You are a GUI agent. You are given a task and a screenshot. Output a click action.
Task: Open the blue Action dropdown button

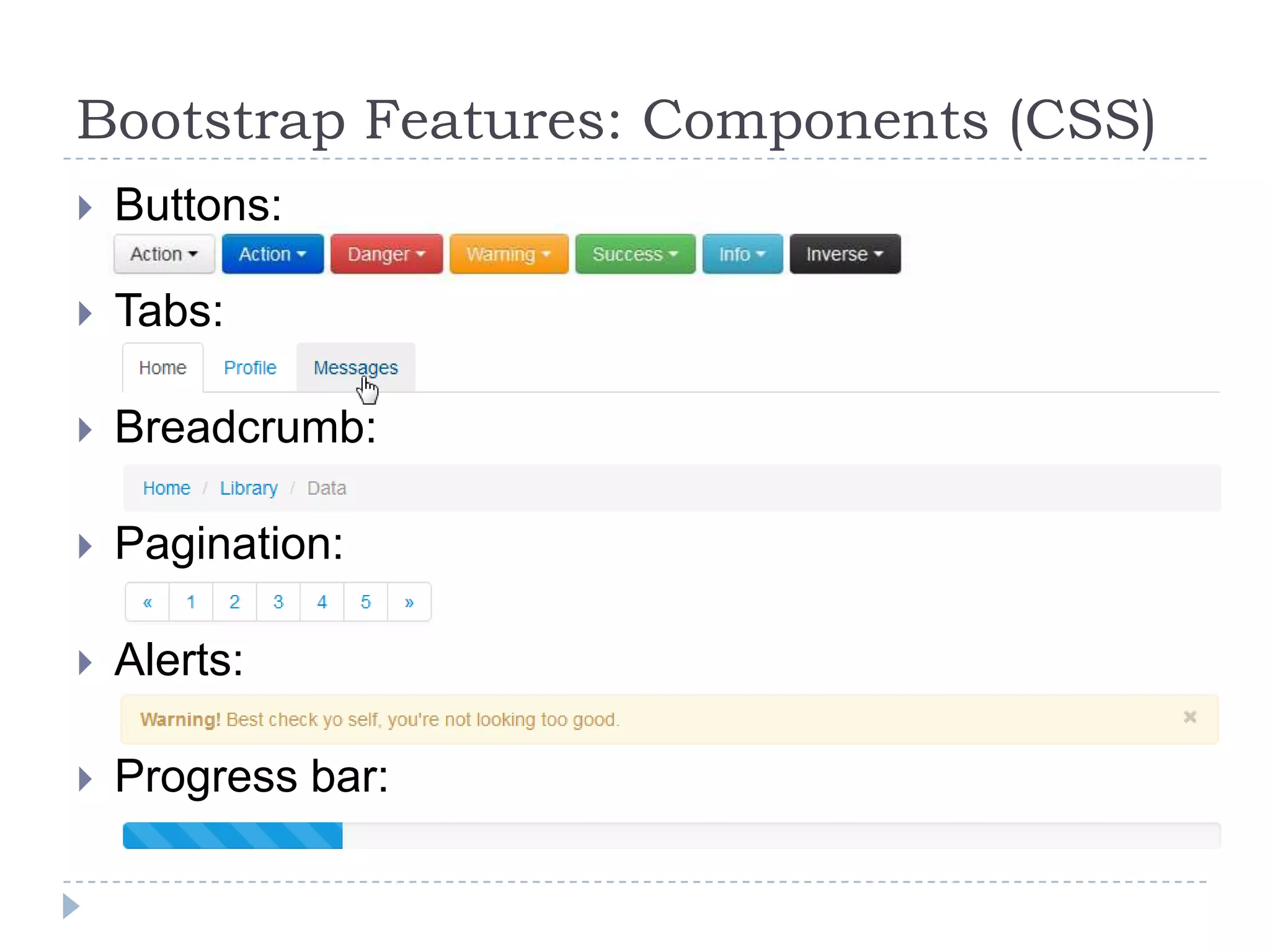point(273,254)
